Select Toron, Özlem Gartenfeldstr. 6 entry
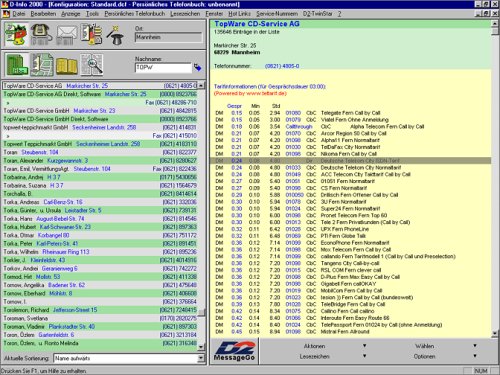Screen dimensions: 500x375 pos(100,335)
